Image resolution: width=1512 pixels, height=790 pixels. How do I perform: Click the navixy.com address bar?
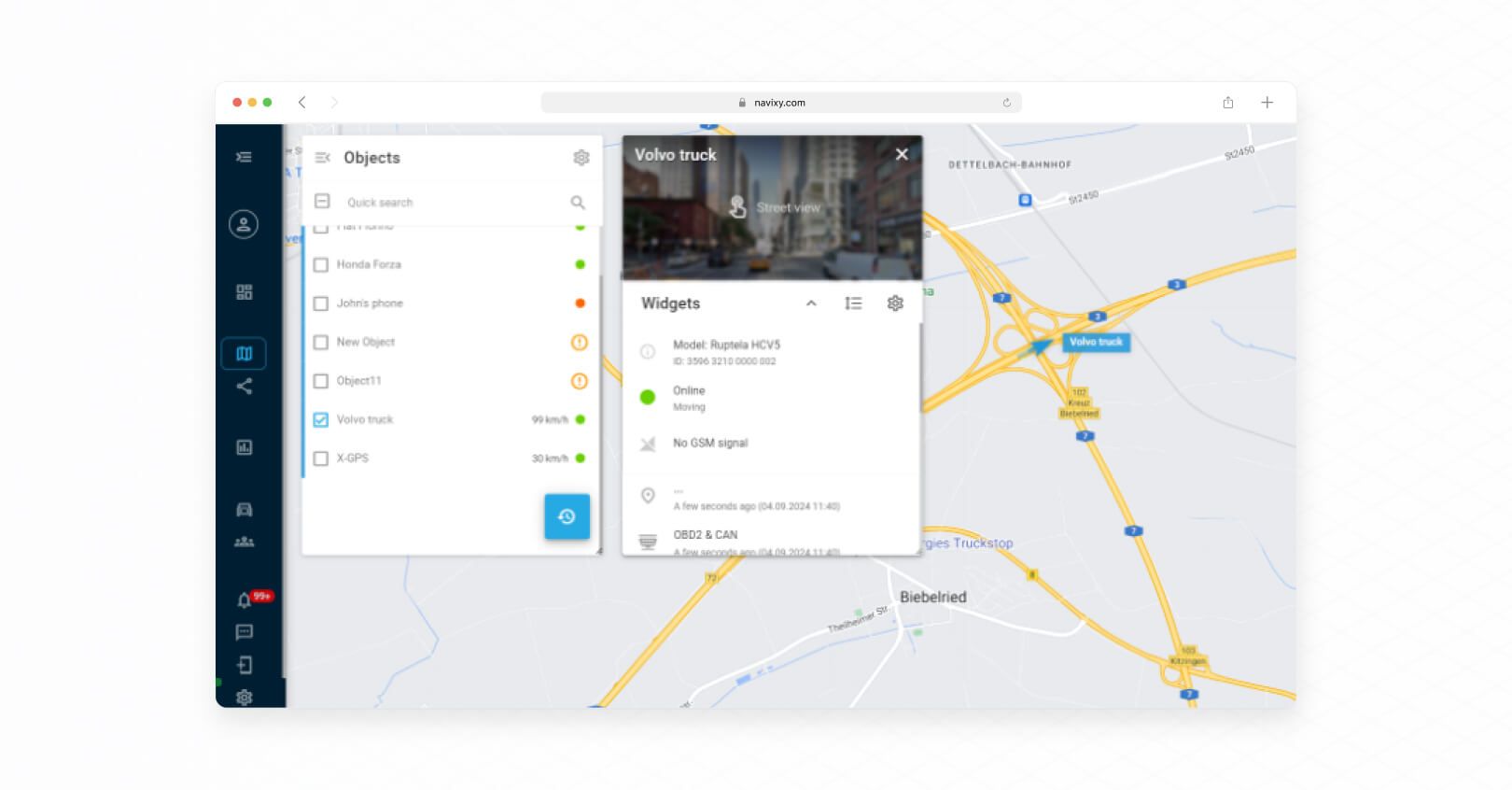click(780, 103)
